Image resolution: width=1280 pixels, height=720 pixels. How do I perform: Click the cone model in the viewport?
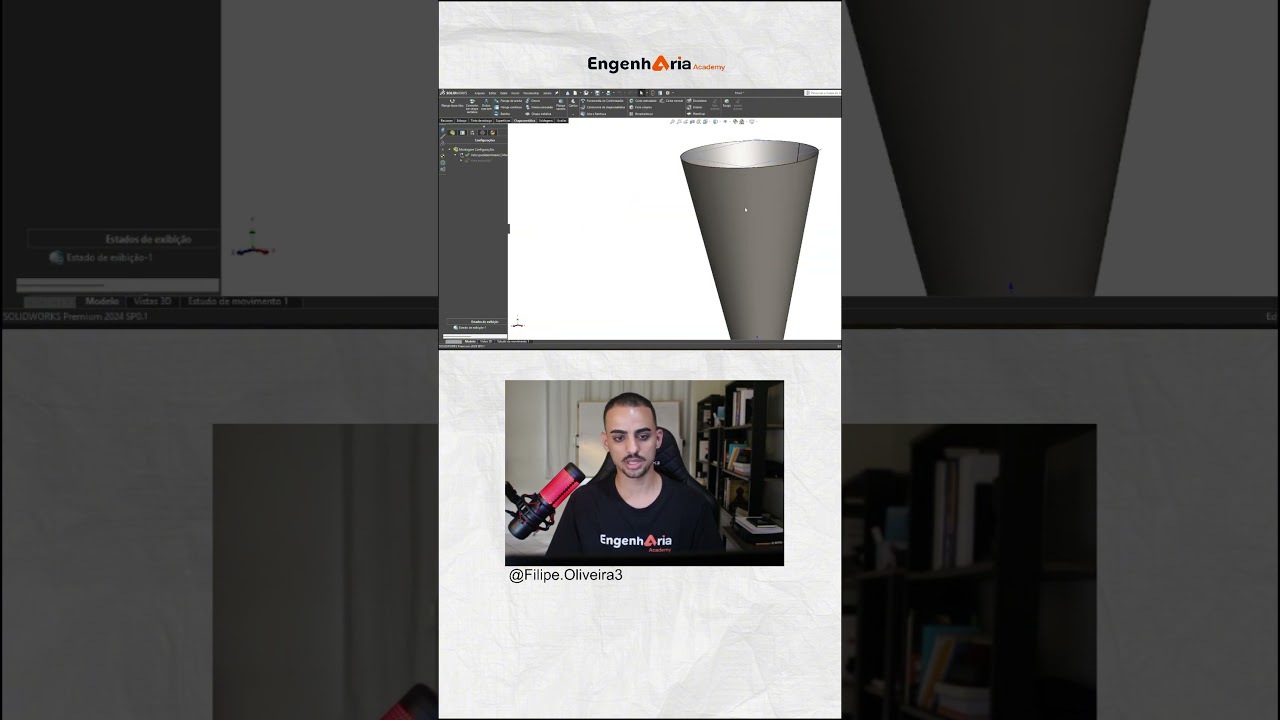pyautogui.click(x=750, y=240)
